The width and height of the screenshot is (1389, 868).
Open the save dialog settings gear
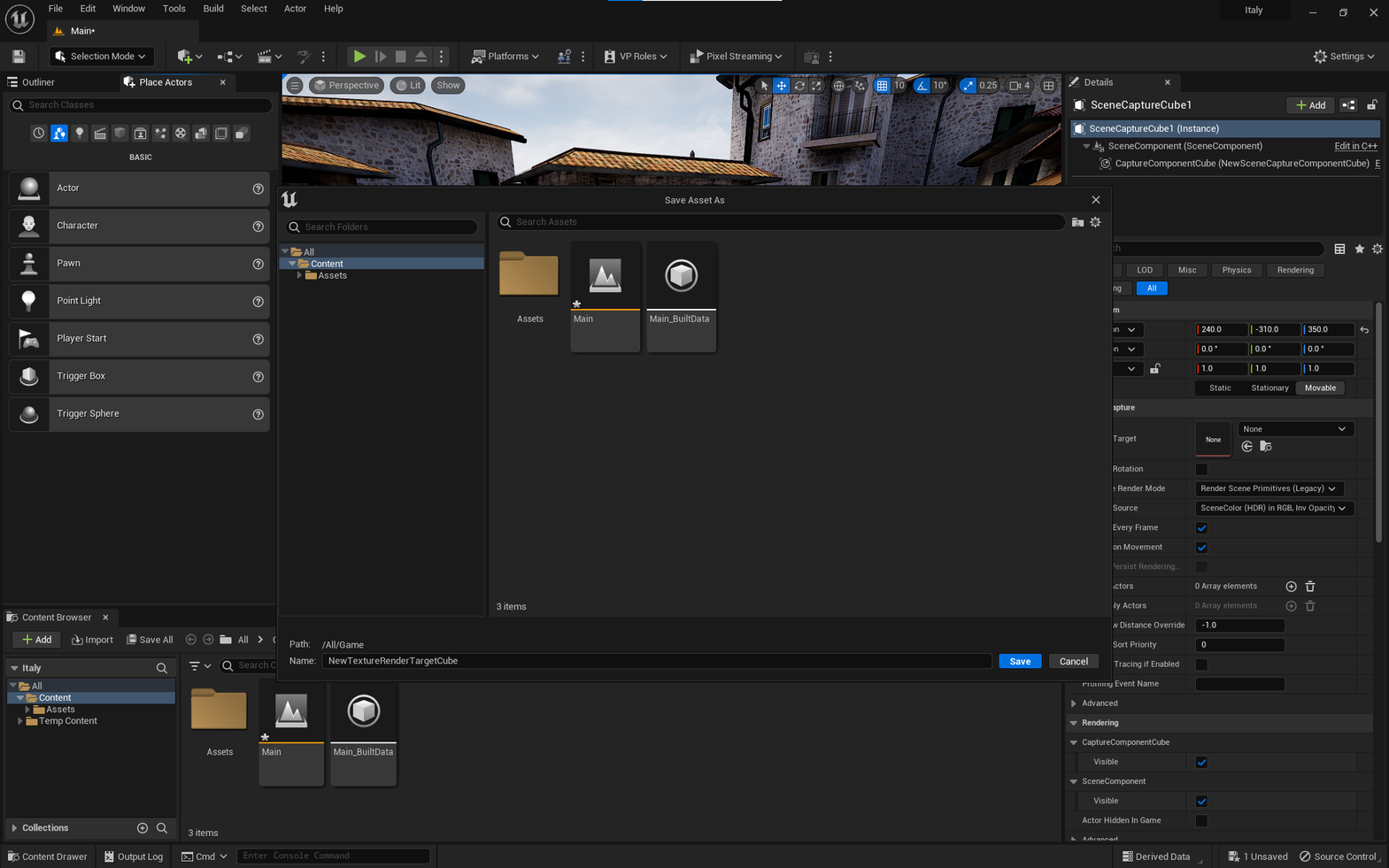point(1096,222)
